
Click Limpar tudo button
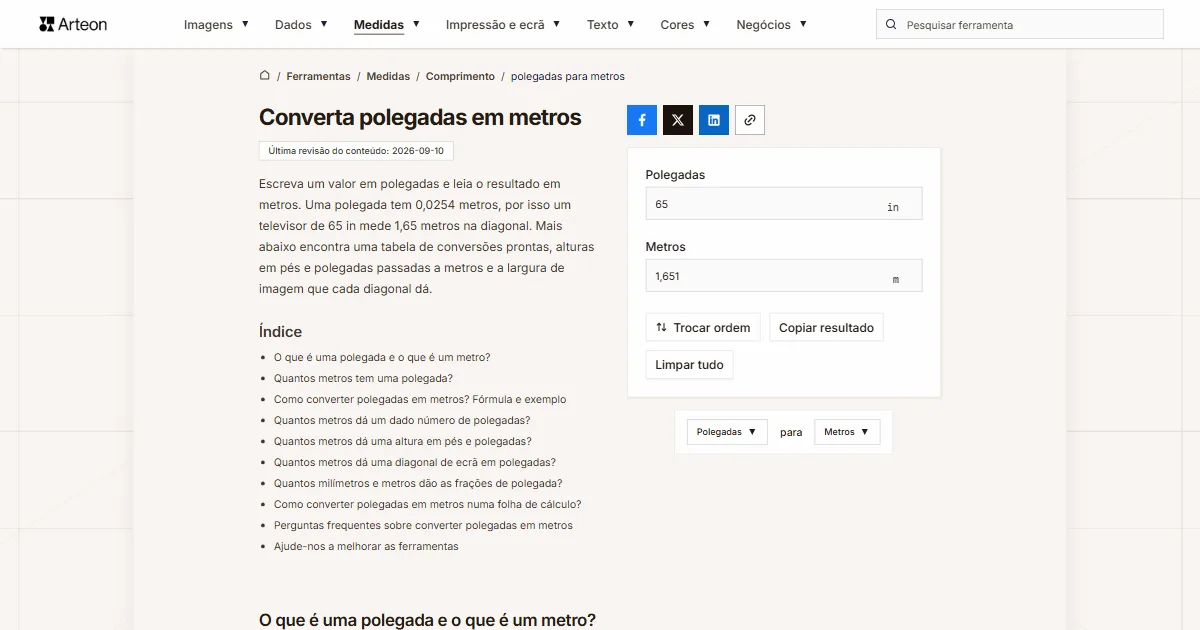pyautogui.click(x=690, y=365)
